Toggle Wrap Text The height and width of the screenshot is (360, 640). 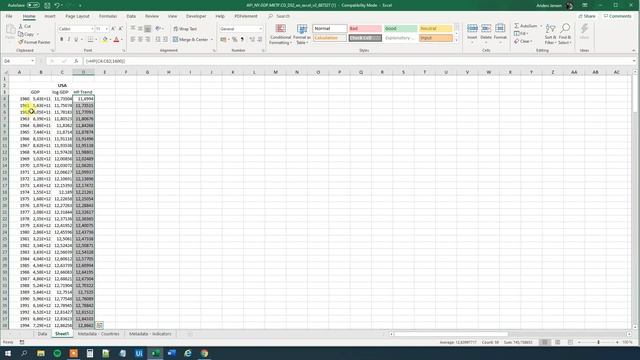point(185,29)
